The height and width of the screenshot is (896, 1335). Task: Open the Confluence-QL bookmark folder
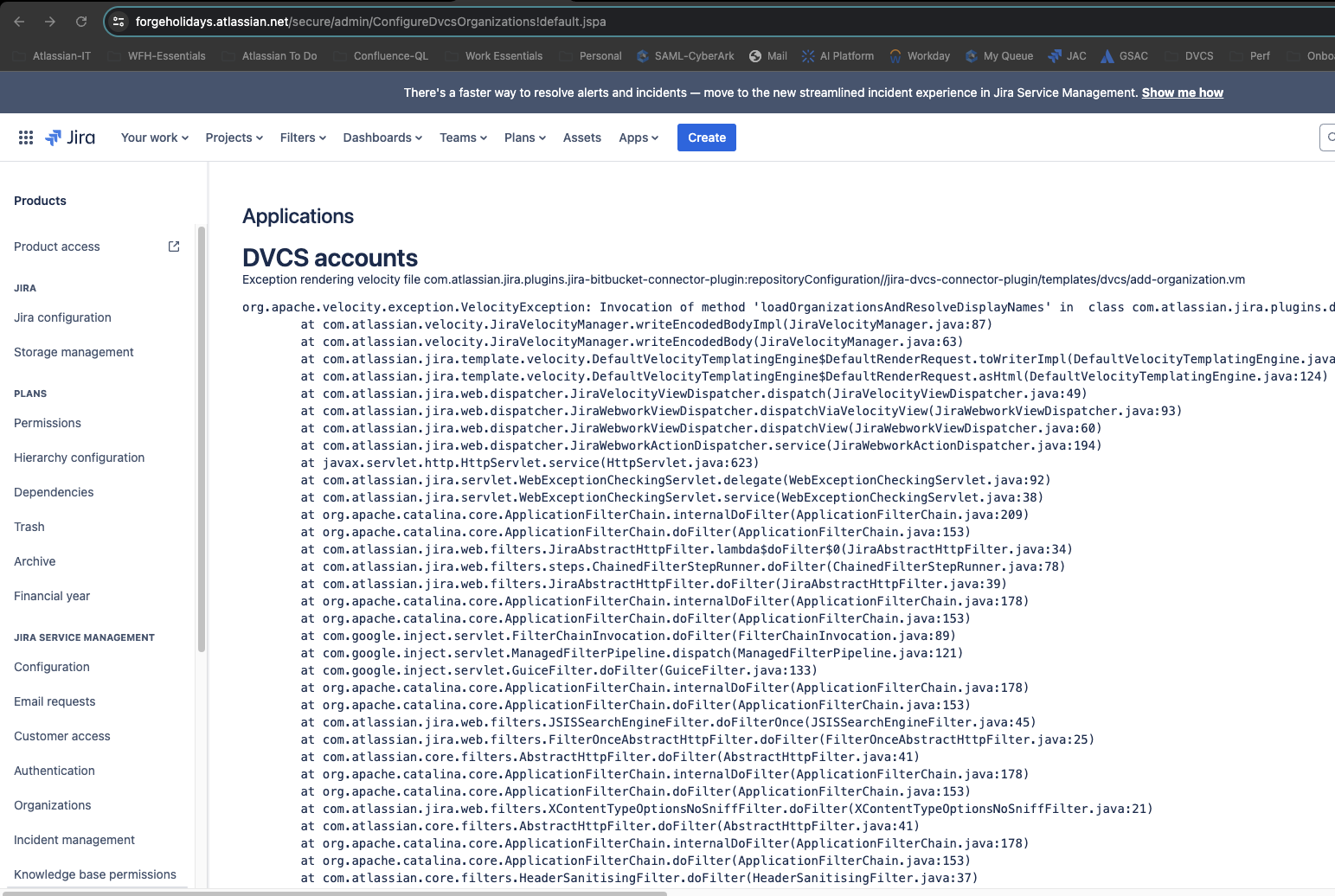pos(382,56)
